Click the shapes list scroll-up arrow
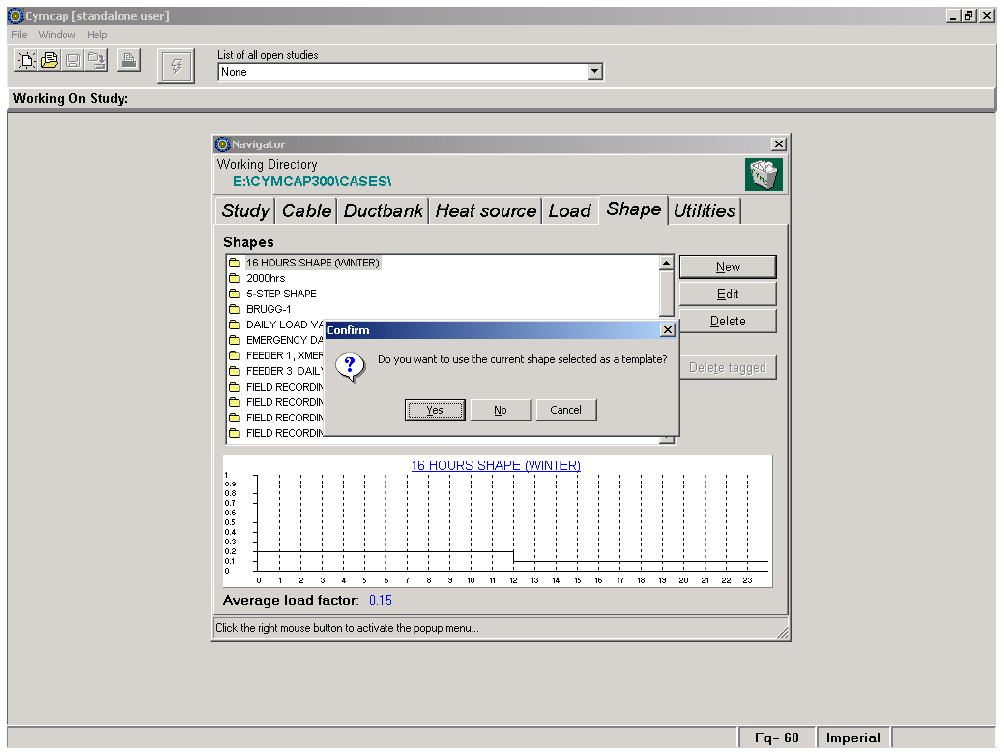1004x753 pixels. (x=667, y=263)
